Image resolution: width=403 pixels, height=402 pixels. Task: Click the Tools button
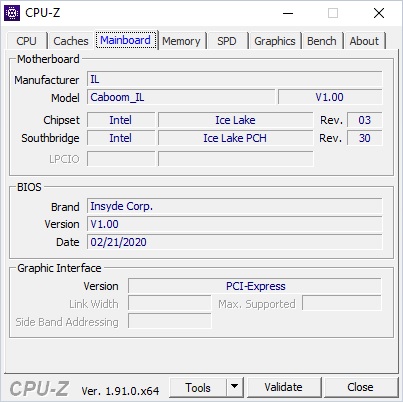[x=198, y=387]
